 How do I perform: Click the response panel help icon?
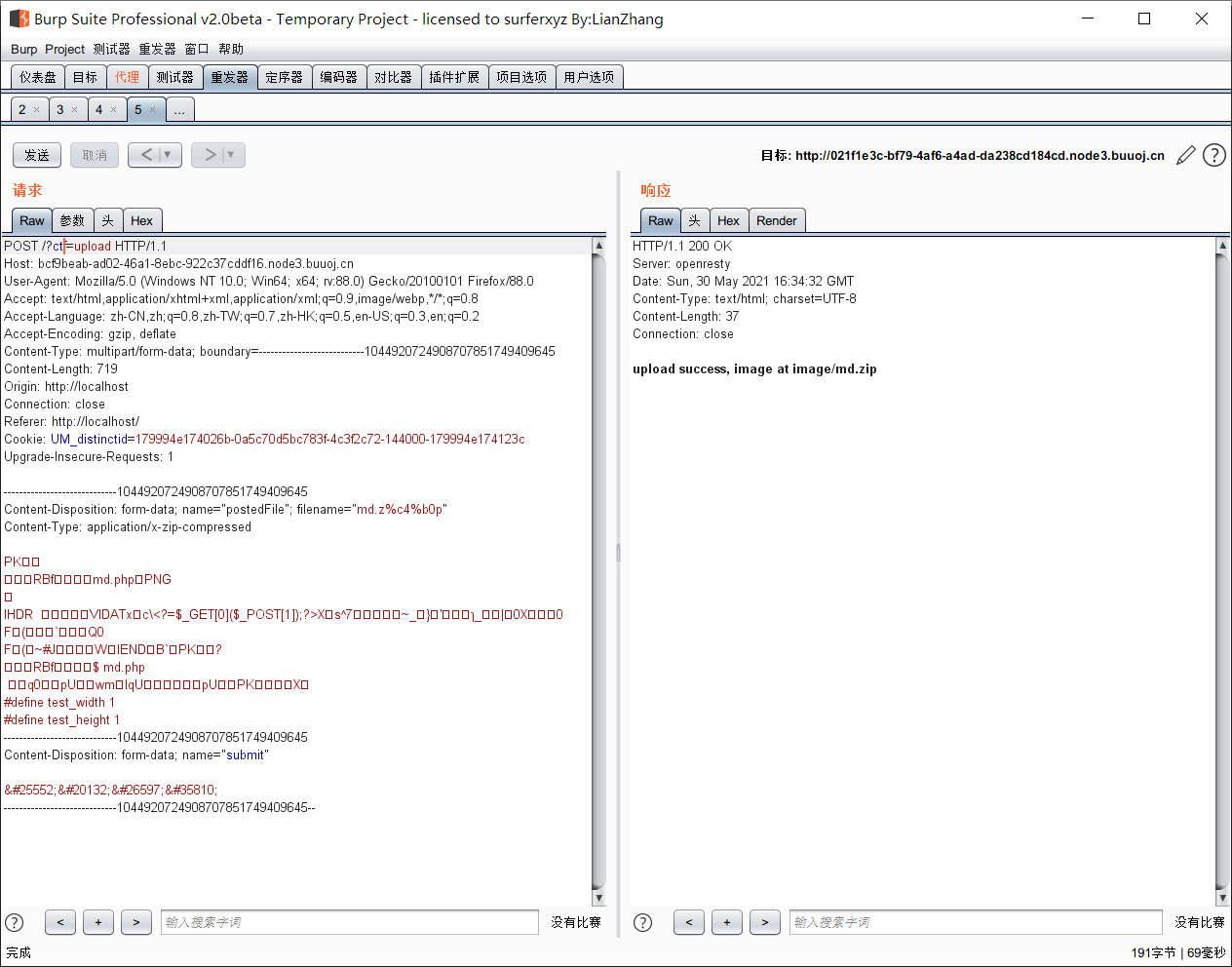(643, 922)
